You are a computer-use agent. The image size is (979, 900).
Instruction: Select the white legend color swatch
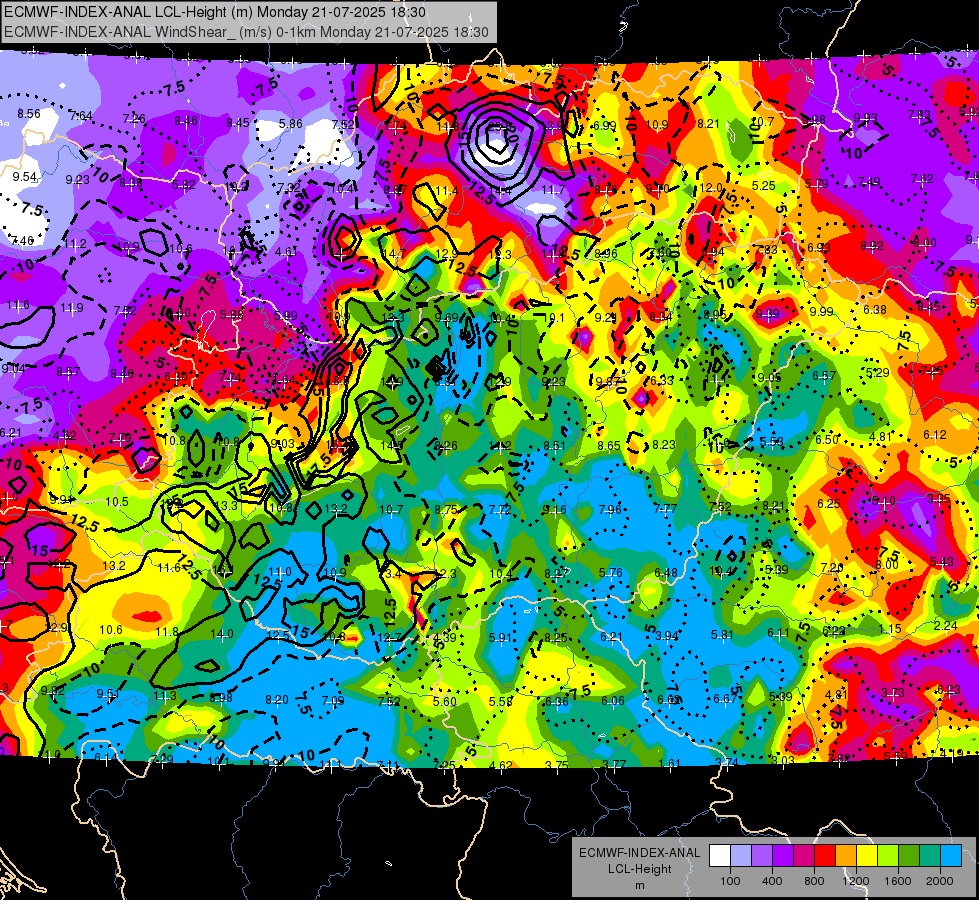720,856
